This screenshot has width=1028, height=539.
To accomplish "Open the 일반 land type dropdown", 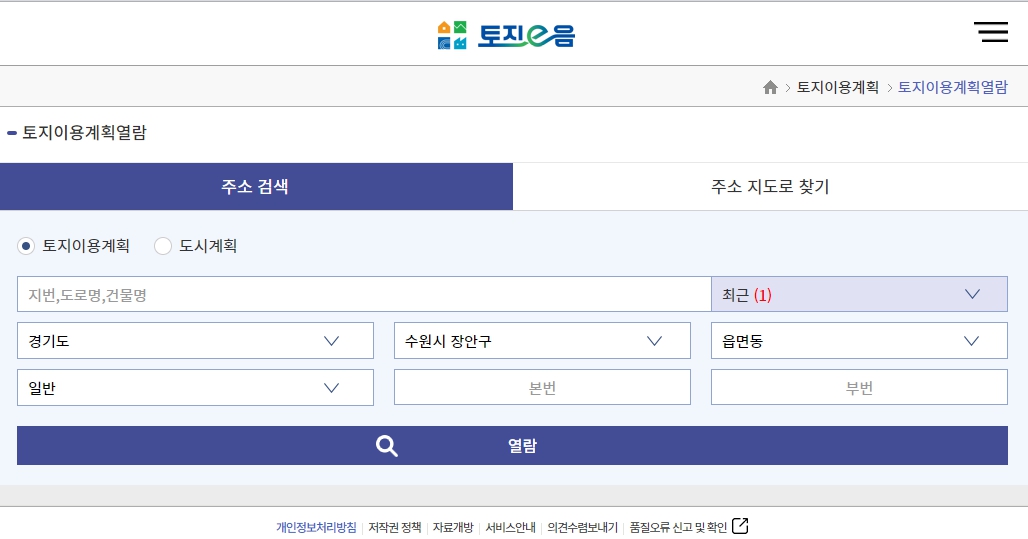I will [195, 388].
